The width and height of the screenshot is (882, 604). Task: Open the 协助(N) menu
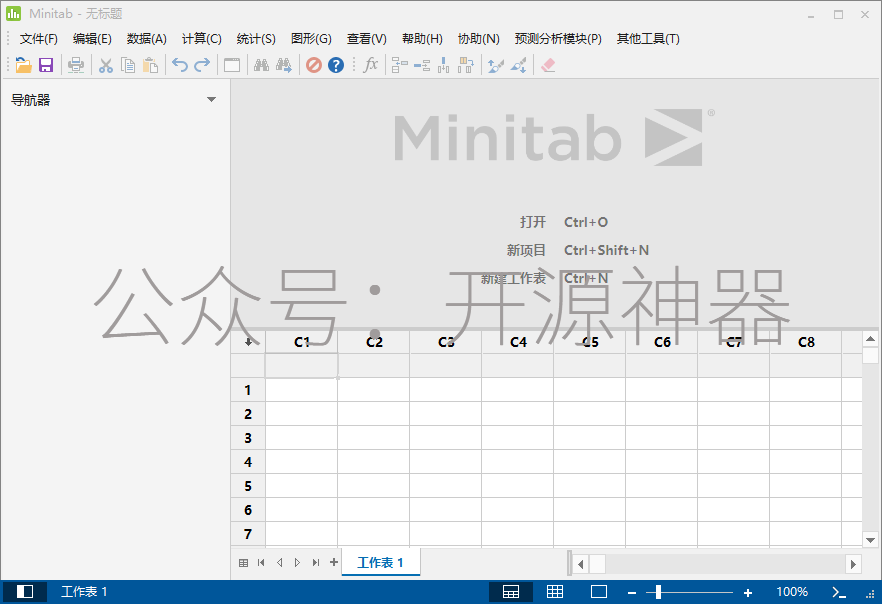pyautogui.click(x=479, y=38)
